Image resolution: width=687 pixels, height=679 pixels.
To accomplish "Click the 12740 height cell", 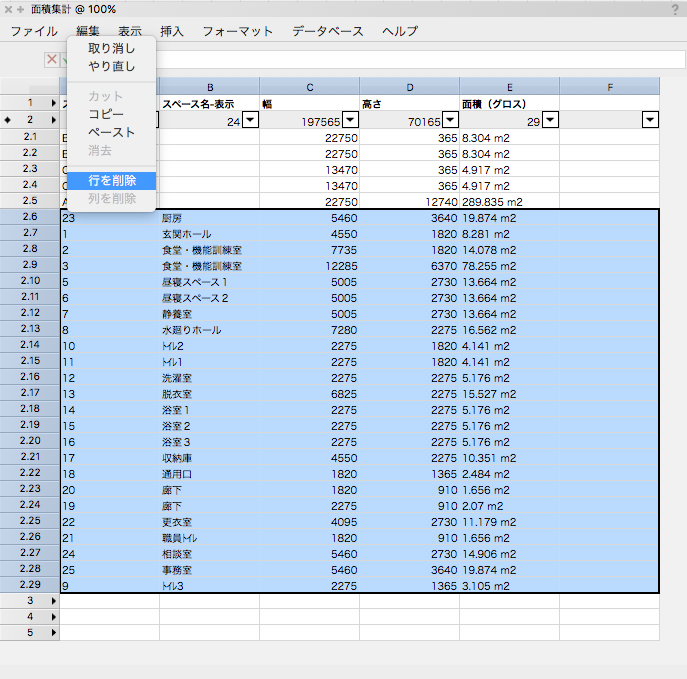I will pyautogui.click(x=409, y=202).
